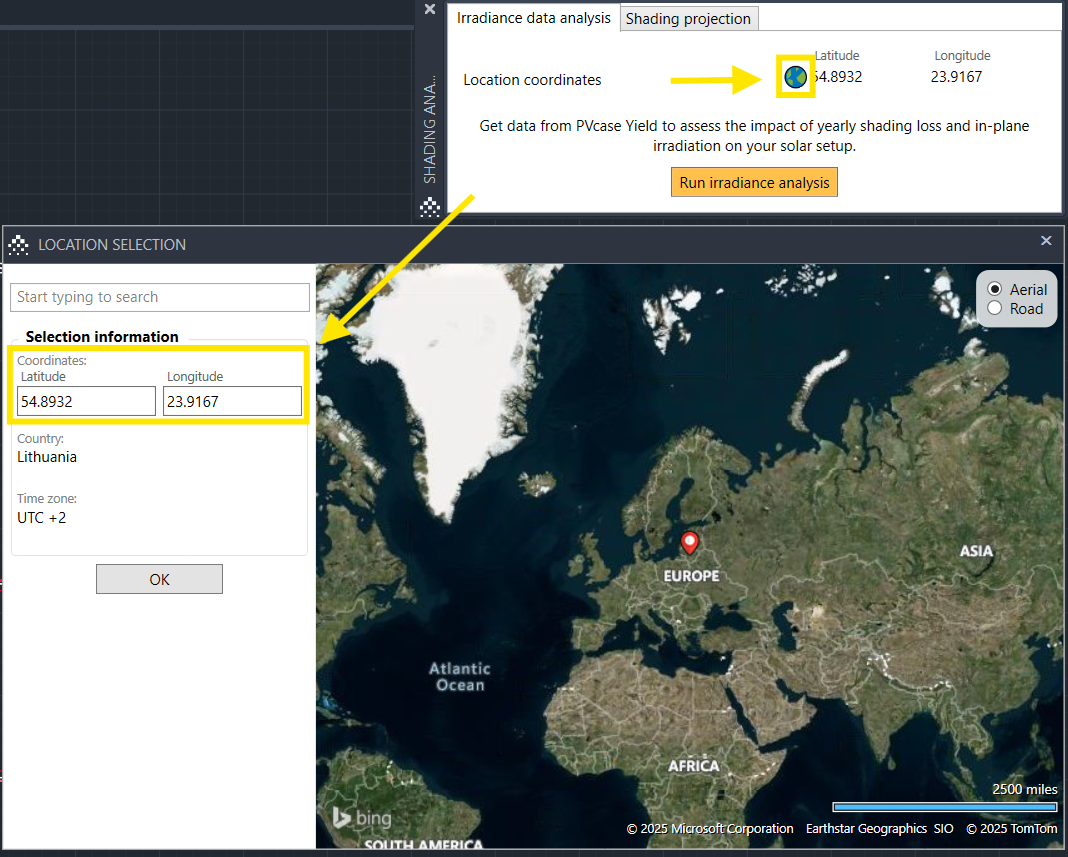The image size is (1068, 857).
Task: Click the Bing logo on the map
Action: pyautogui.click(x=362, y=817)
